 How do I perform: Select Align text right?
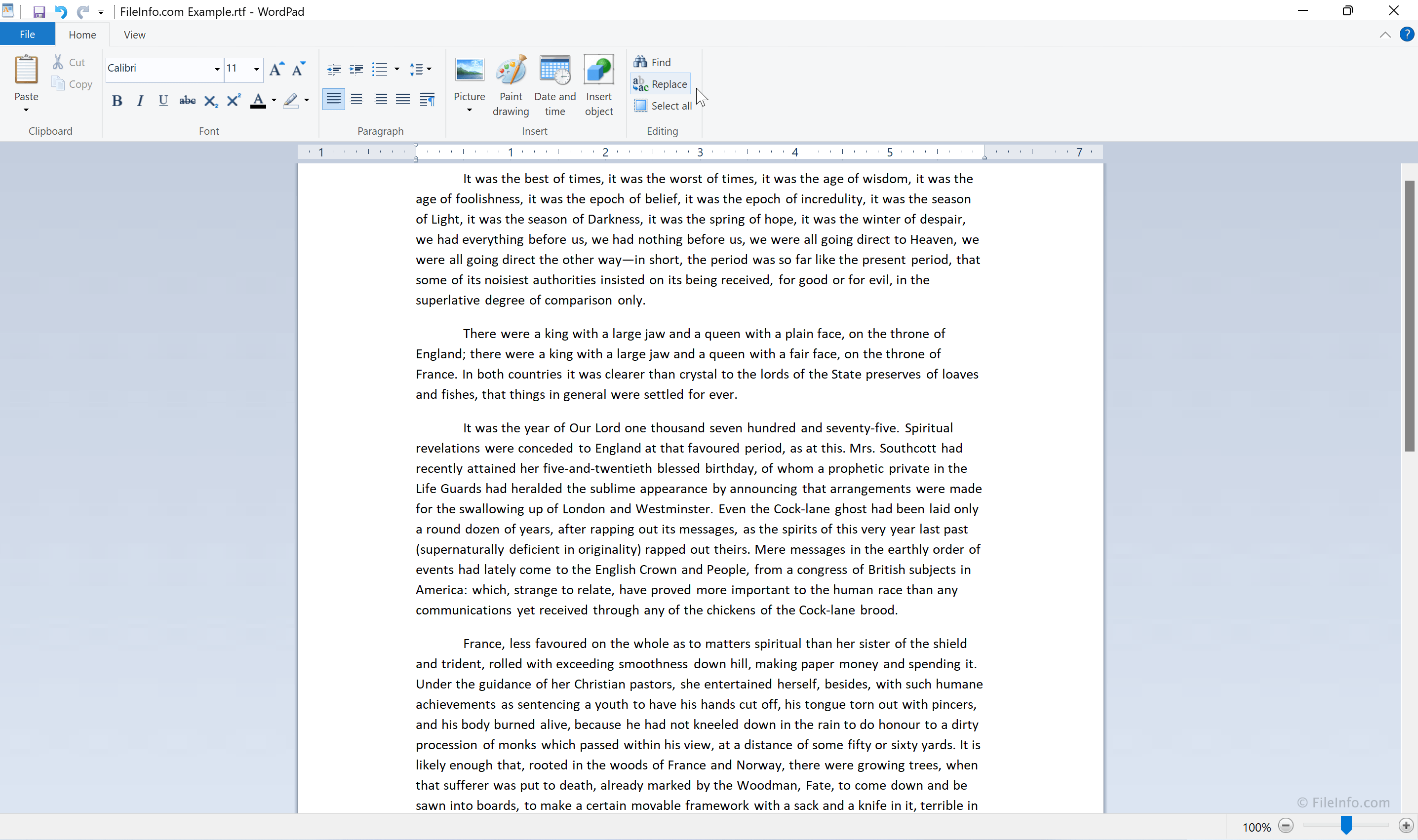tap(380, 99)
